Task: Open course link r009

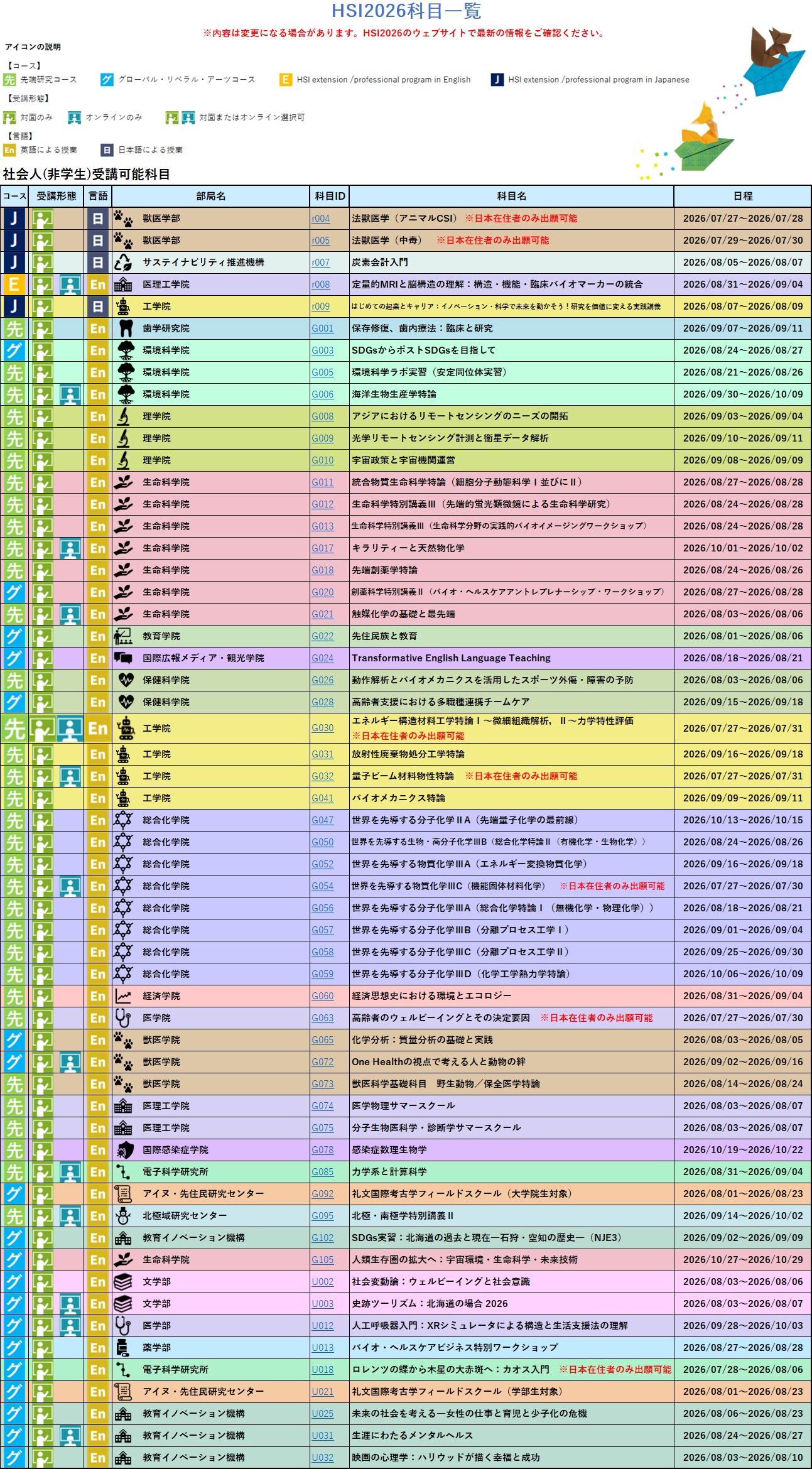Action: click(x=321, y=306)
